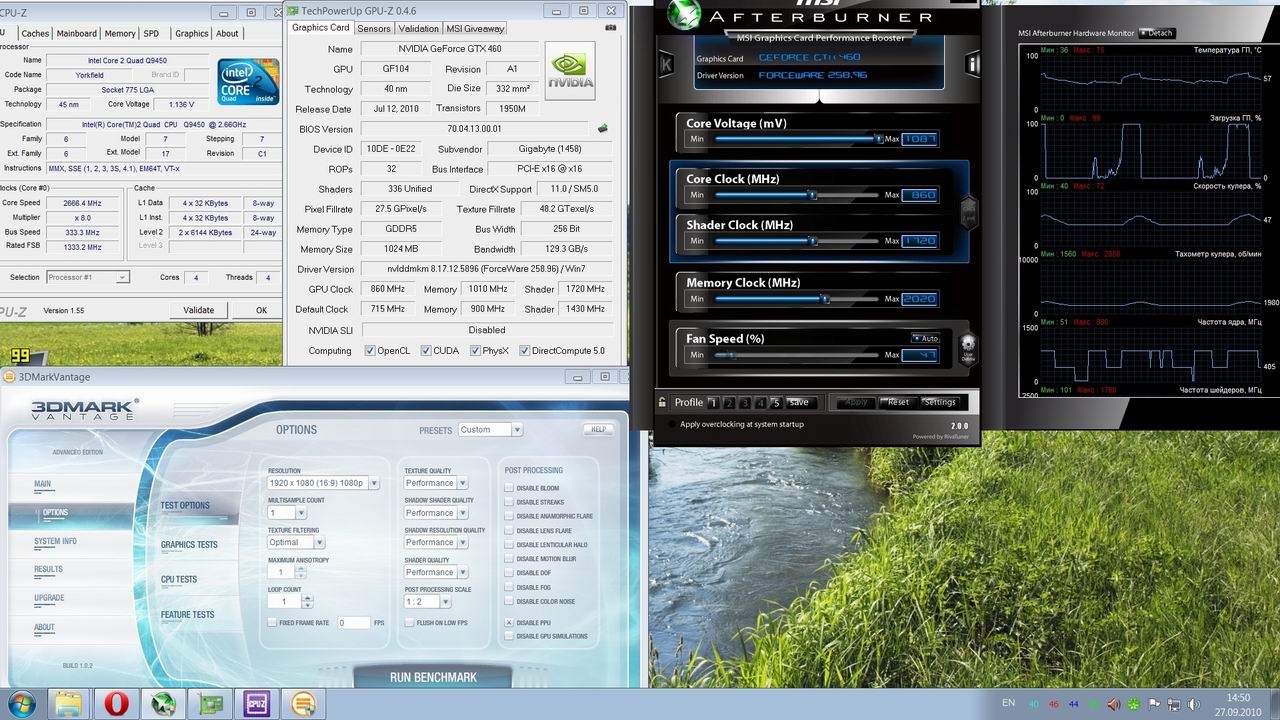
Task: Click the profile lock icon in Afterburner
Action: coord(662,402)
